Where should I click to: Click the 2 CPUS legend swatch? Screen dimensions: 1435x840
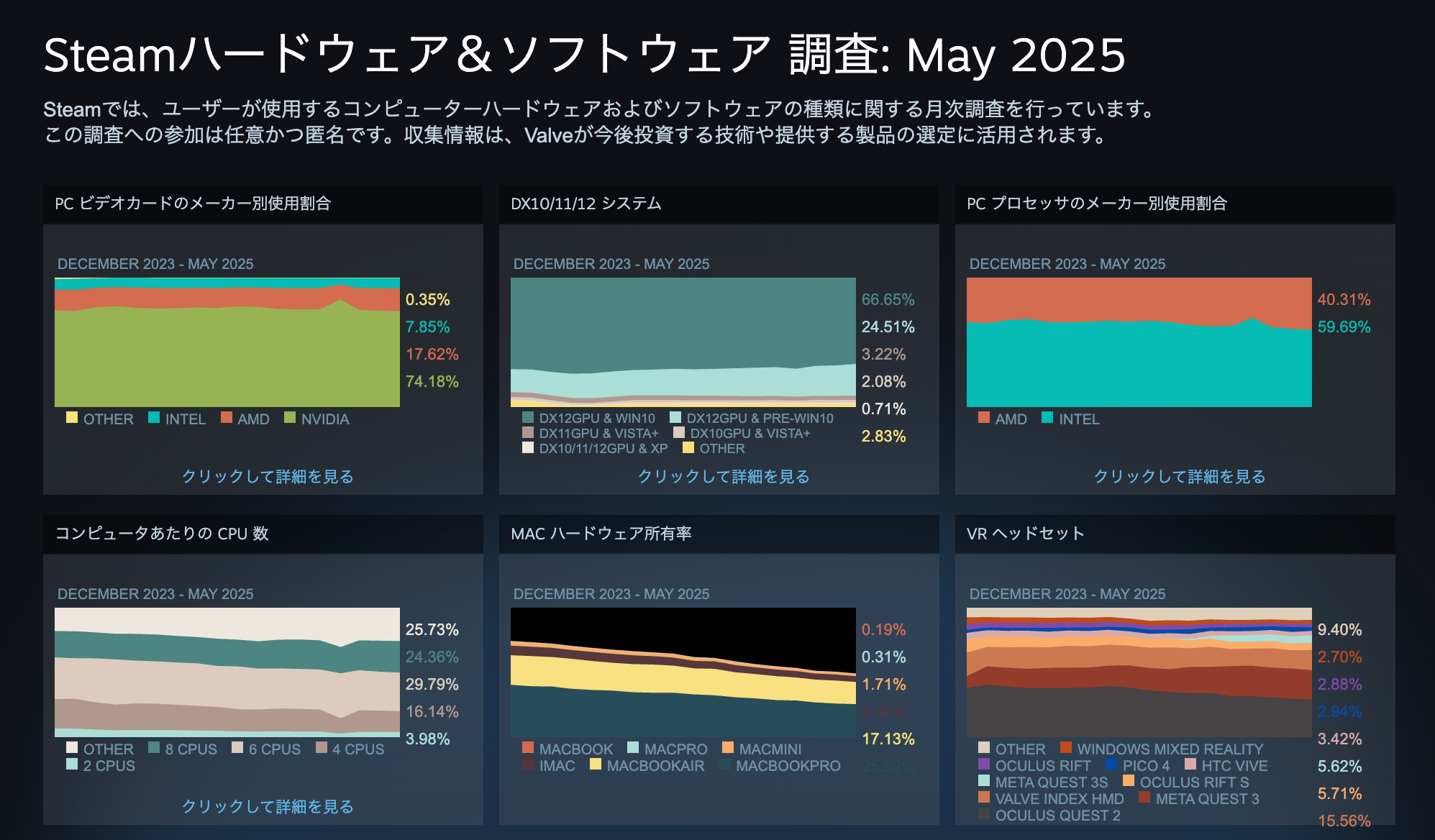(72, 764)
